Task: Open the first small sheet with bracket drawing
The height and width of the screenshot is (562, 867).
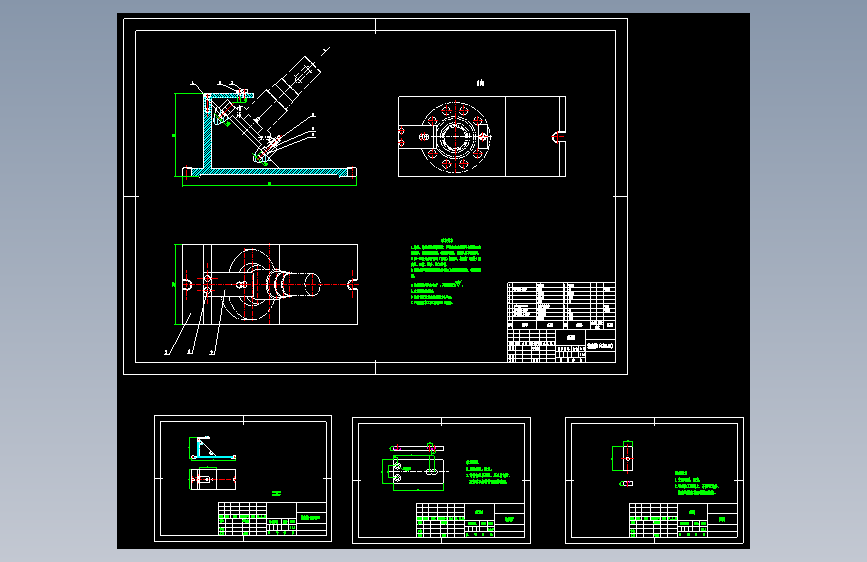Action: coord(243,478)
